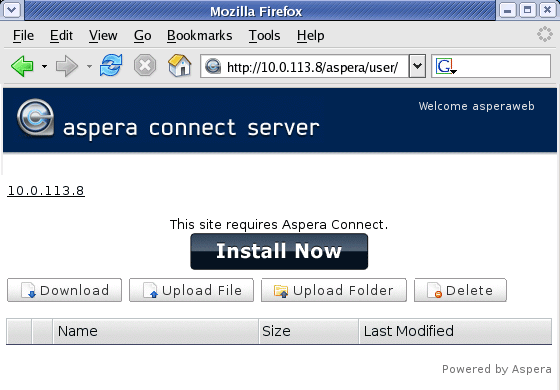Open the File menu
Viewport: 560px width, 390px height.
(x=23, y=36)
